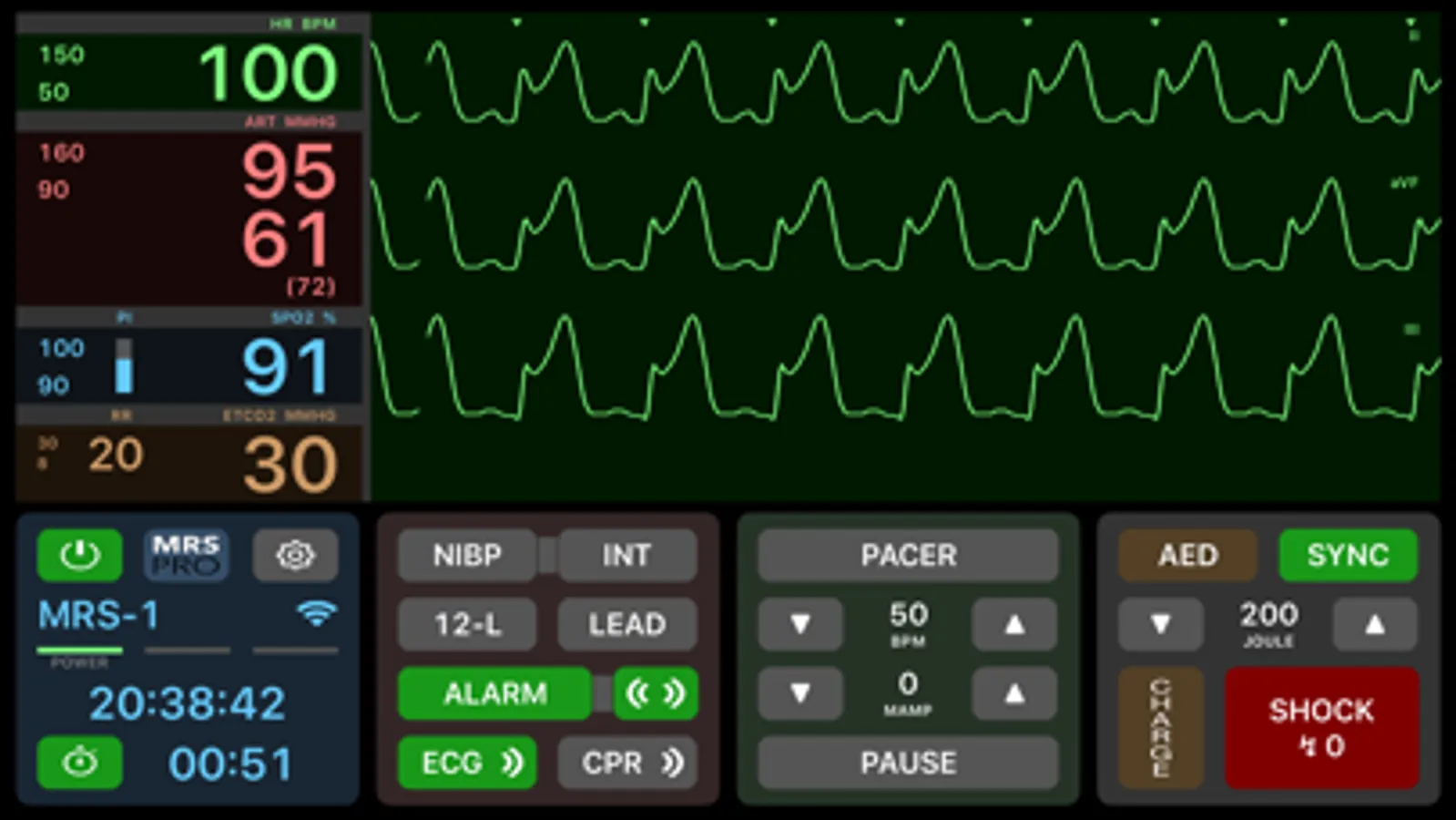
Task: Decrease pacer mAmp current with down arrow
Action: pyautogui.click(x=800, y=693)
